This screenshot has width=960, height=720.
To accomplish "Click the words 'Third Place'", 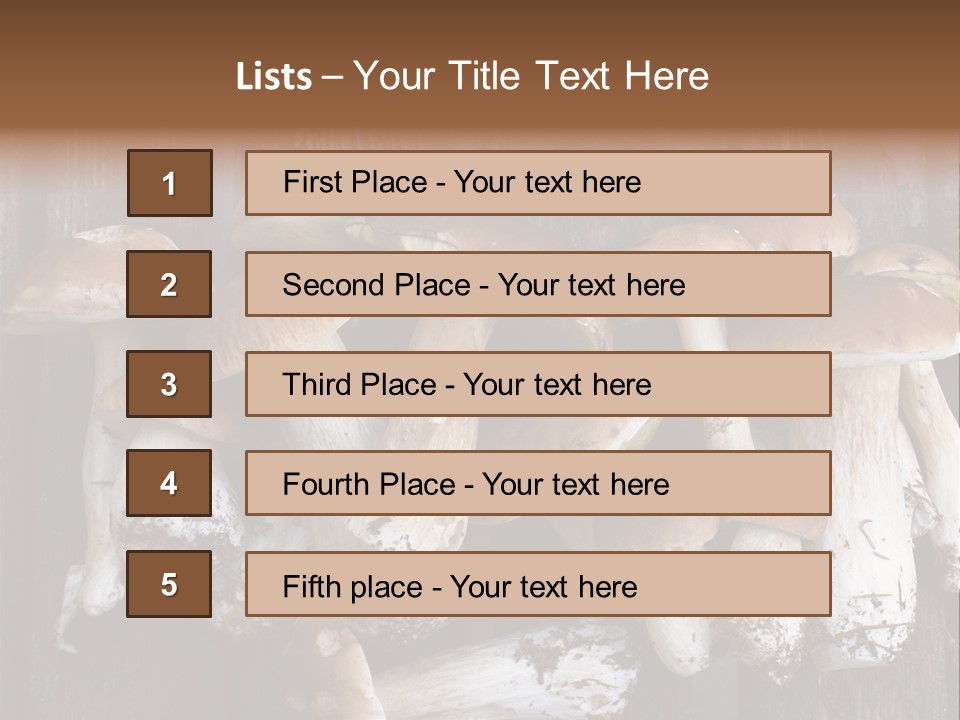I will [359, 384].
